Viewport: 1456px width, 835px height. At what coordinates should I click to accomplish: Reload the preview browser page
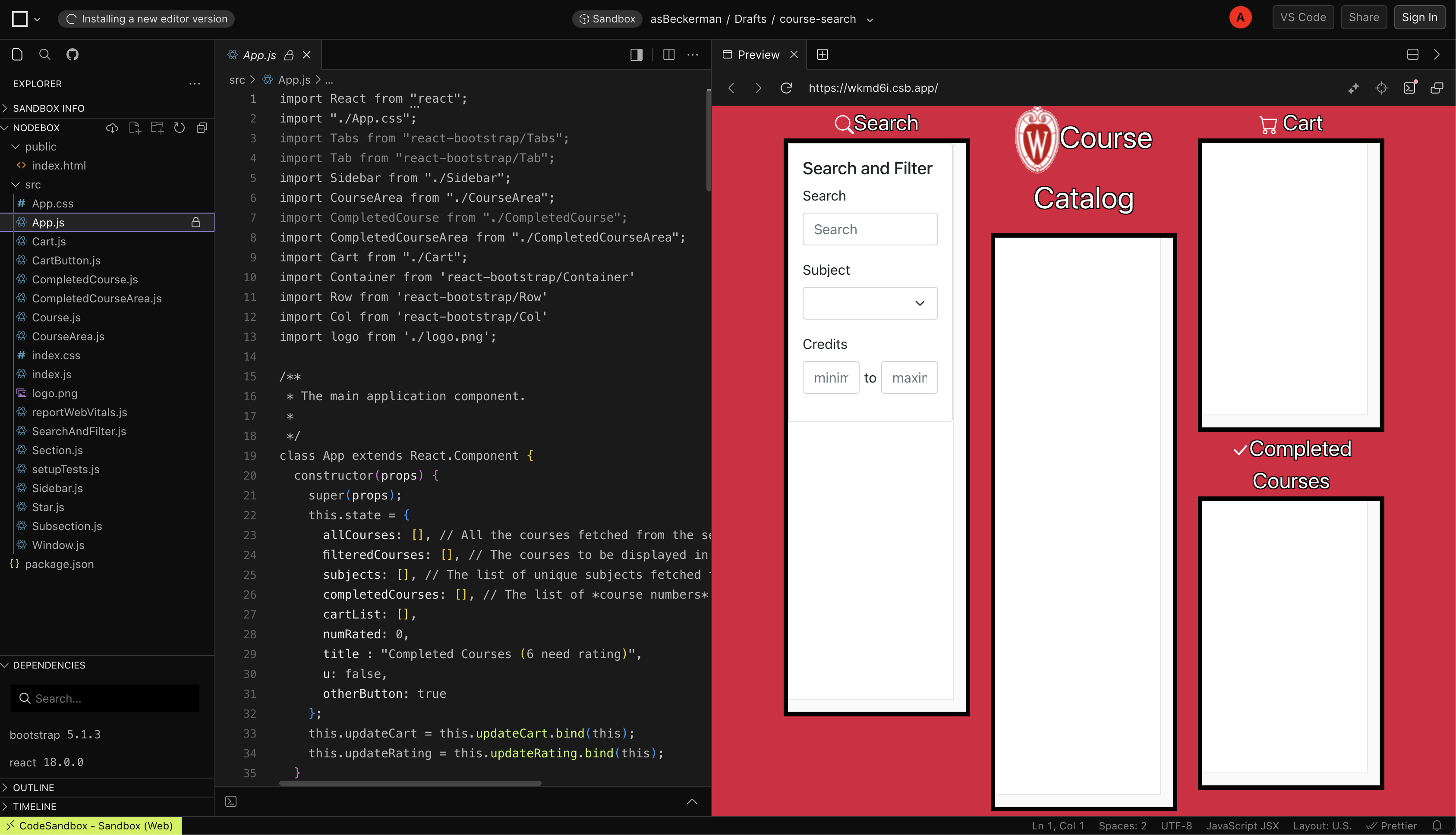click(786, 88)
